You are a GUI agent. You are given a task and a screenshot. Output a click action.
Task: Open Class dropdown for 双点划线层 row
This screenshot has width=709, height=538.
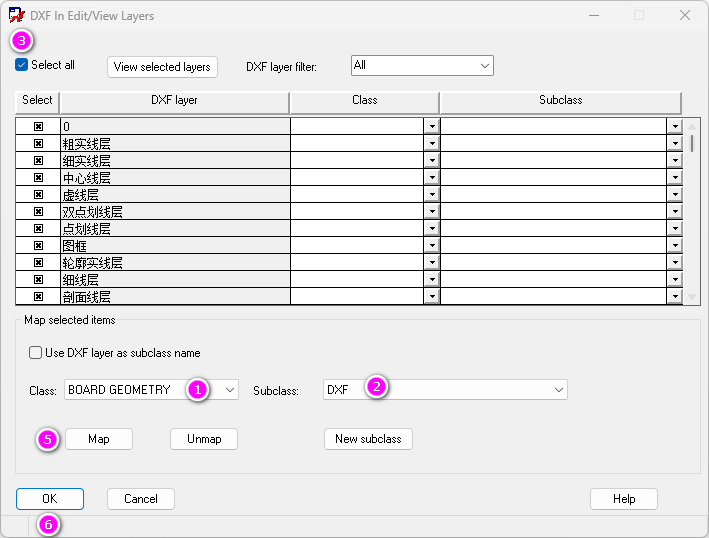(432, 212)
